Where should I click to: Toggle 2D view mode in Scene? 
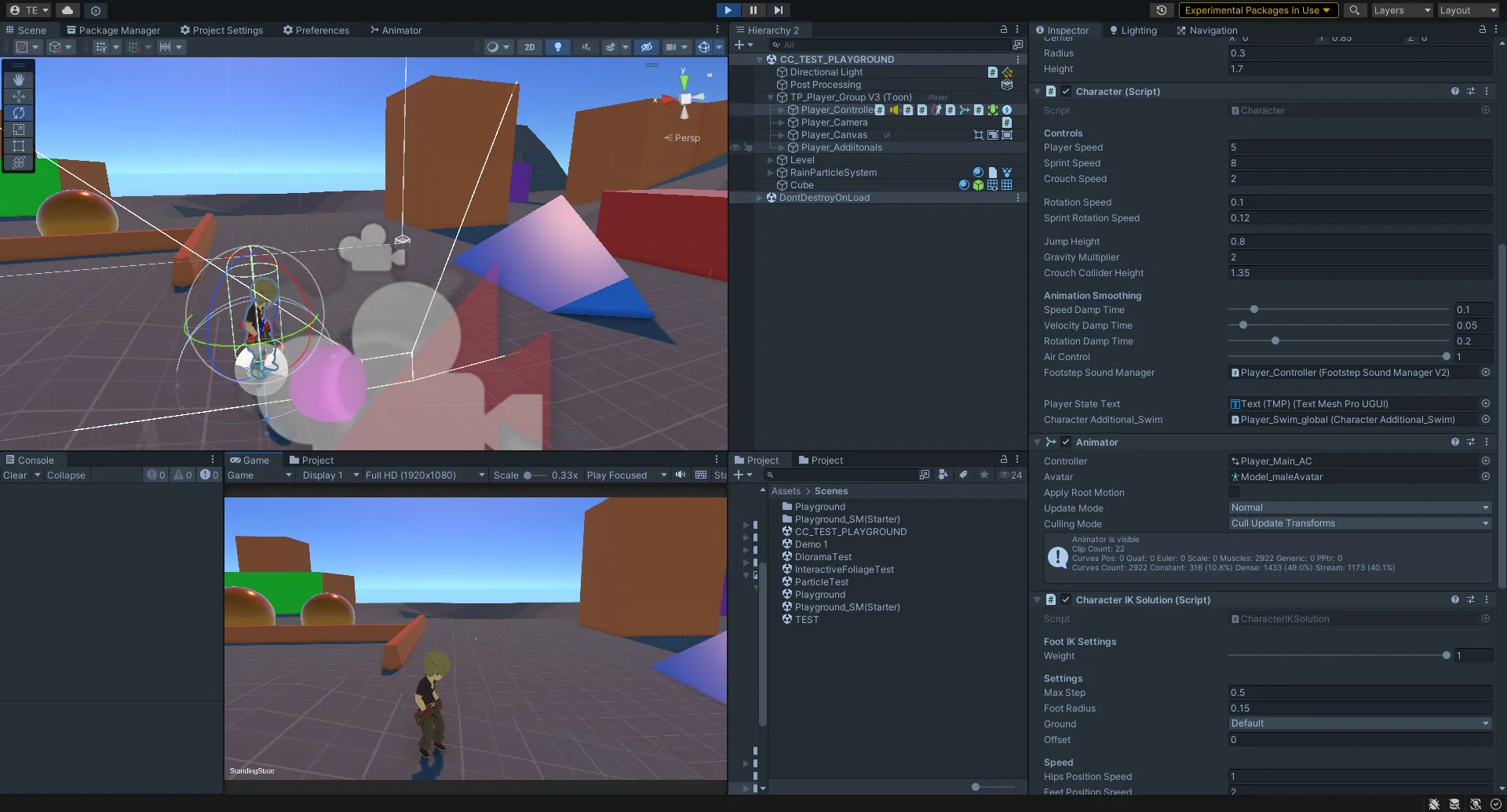point(530,47)
